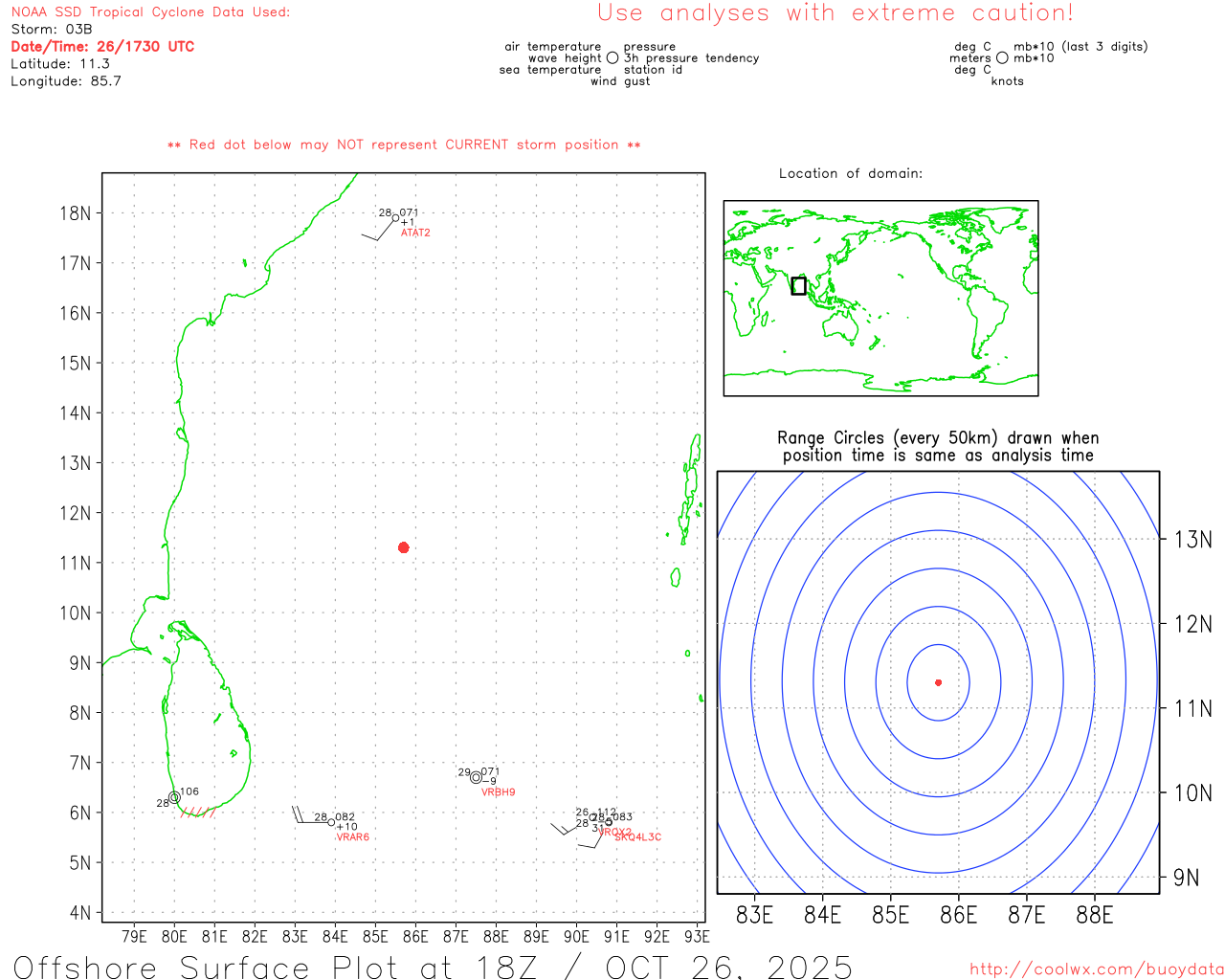Click the 'Use analyses with extreme caution!' warning
This screenshot has width=1225, height=980.
coord(835,13)
